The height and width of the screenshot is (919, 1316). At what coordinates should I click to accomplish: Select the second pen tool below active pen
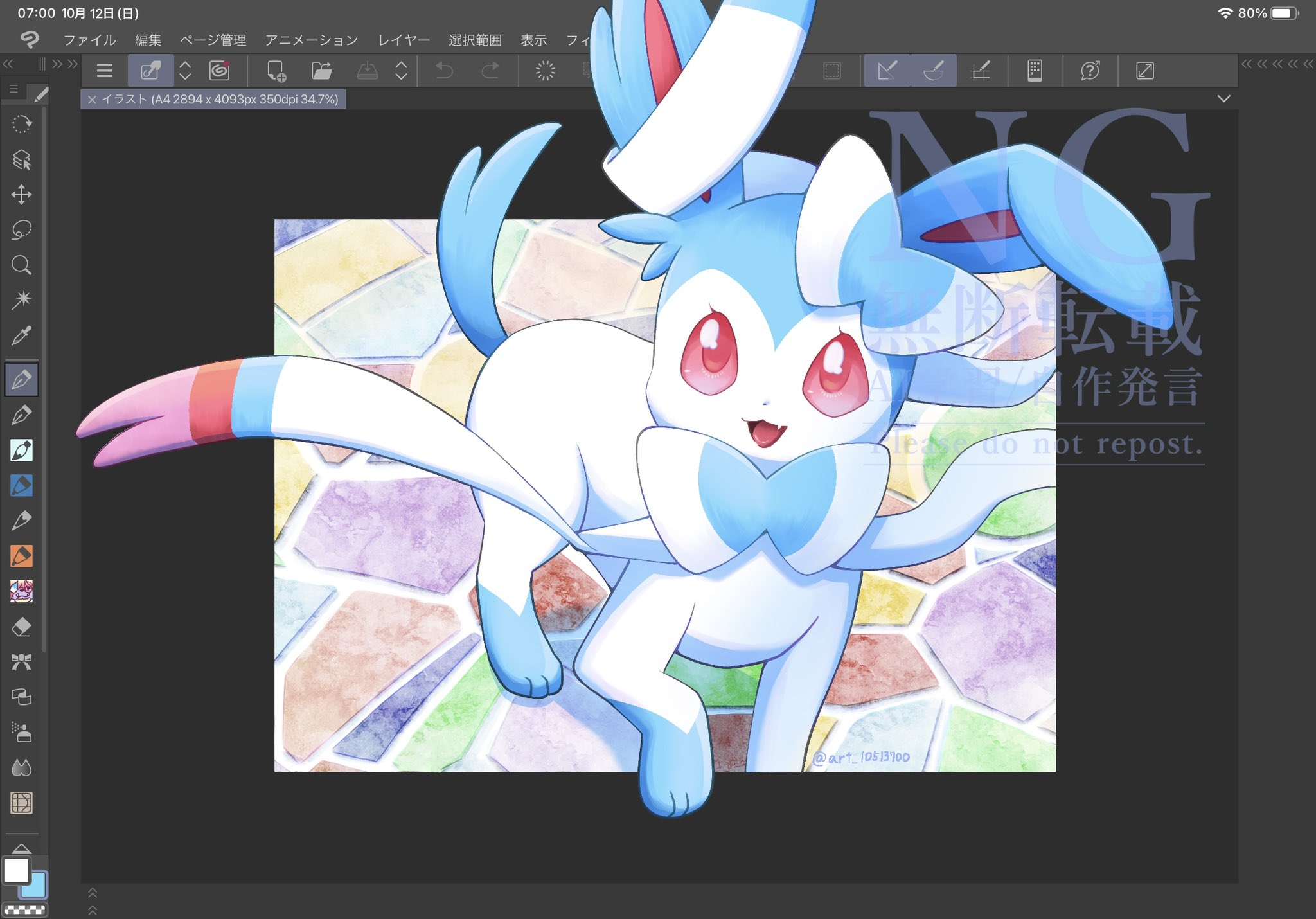[21, 415]
